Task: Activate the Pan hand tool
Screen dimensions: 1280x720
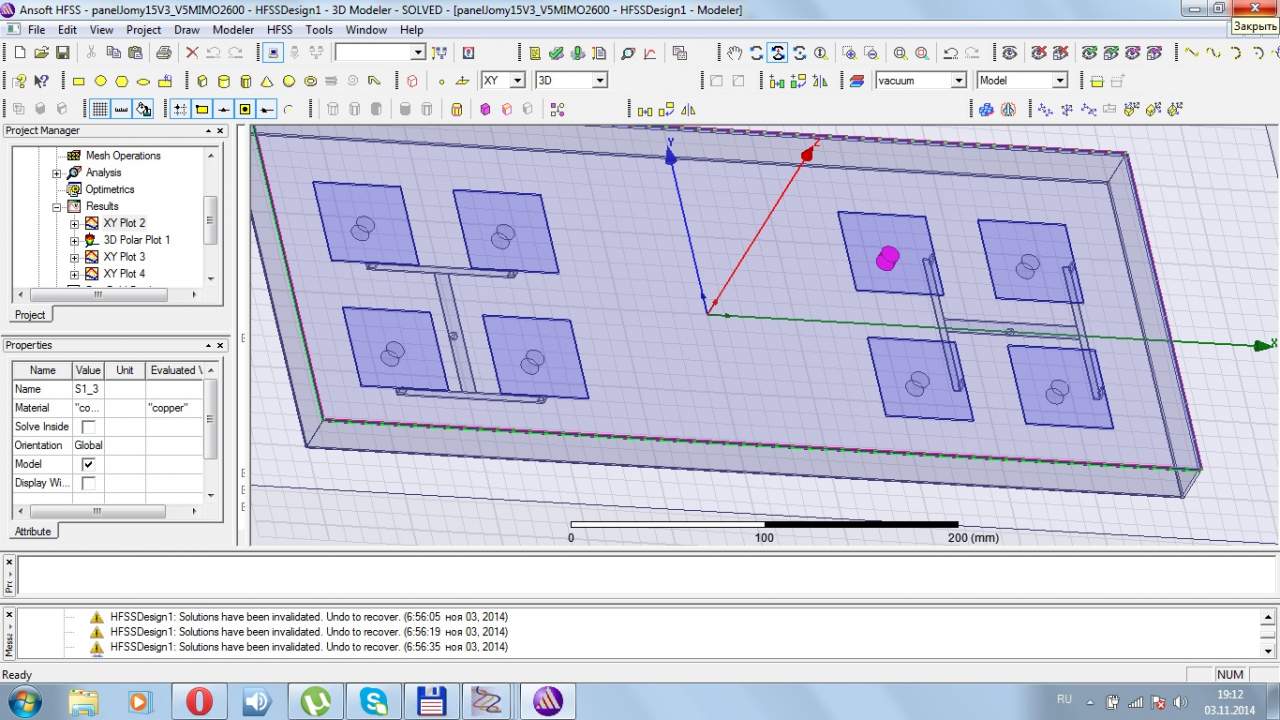Action: pos(735,53)
